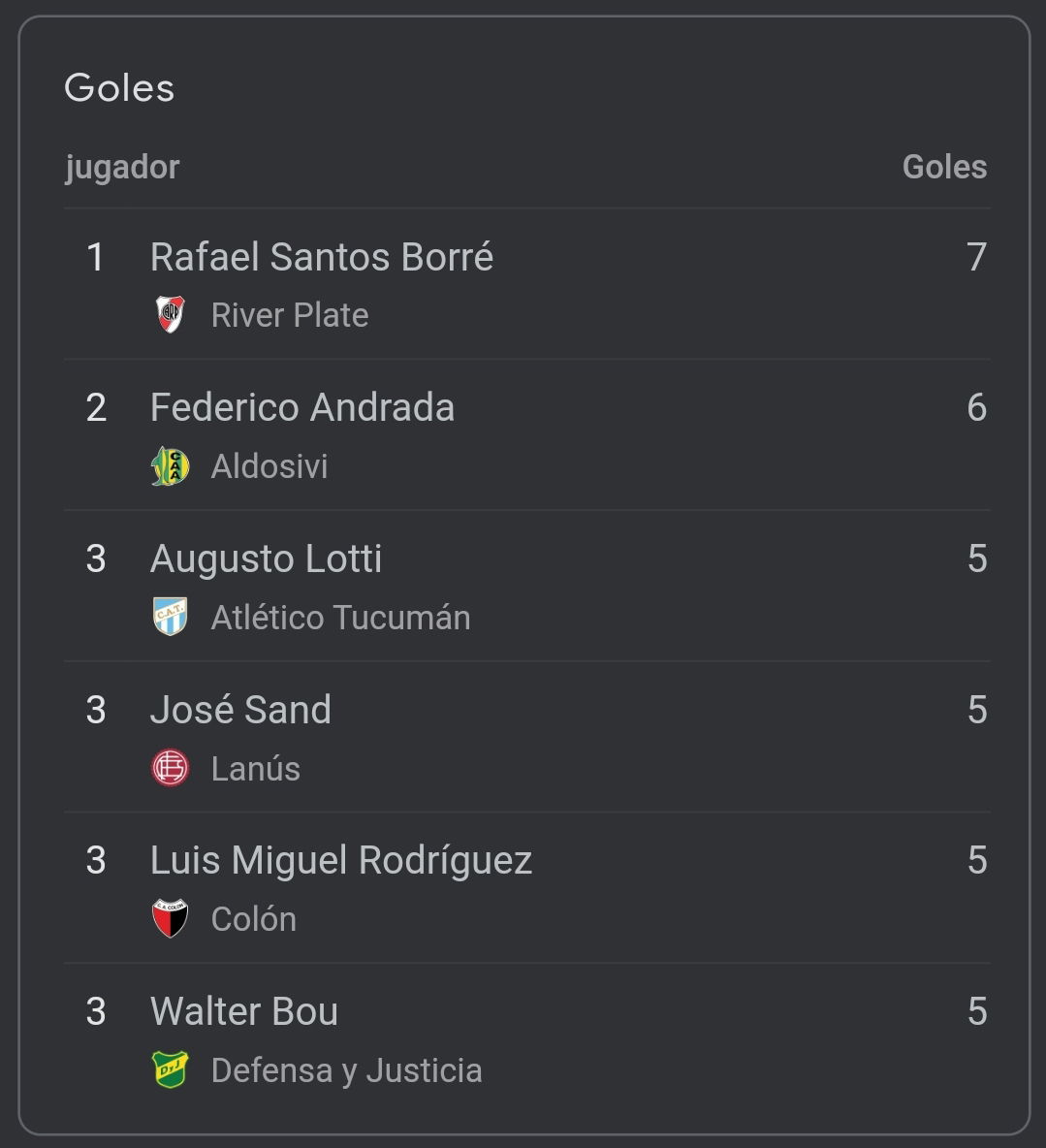Open Federico Andrada player entry
This screenshot has width=1046, height=1148.
pos(302,408)
